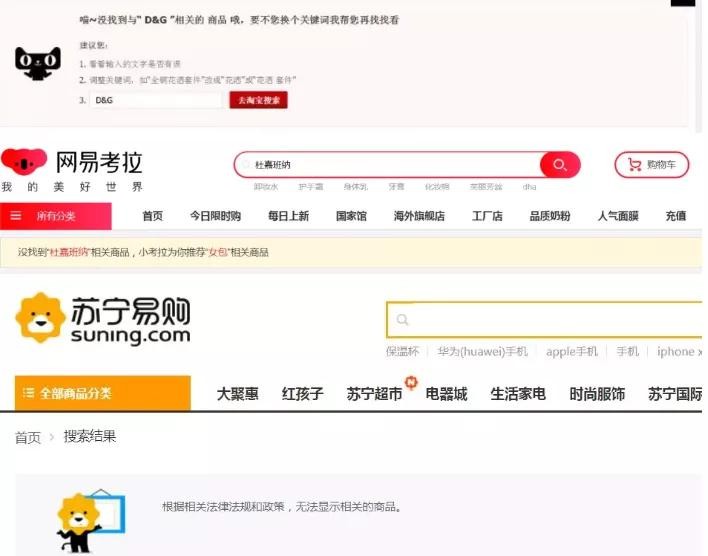Click the Kaola search field containing 杜嘉班纳
Viewport: 708px width, 556px height.
[387, 165]
